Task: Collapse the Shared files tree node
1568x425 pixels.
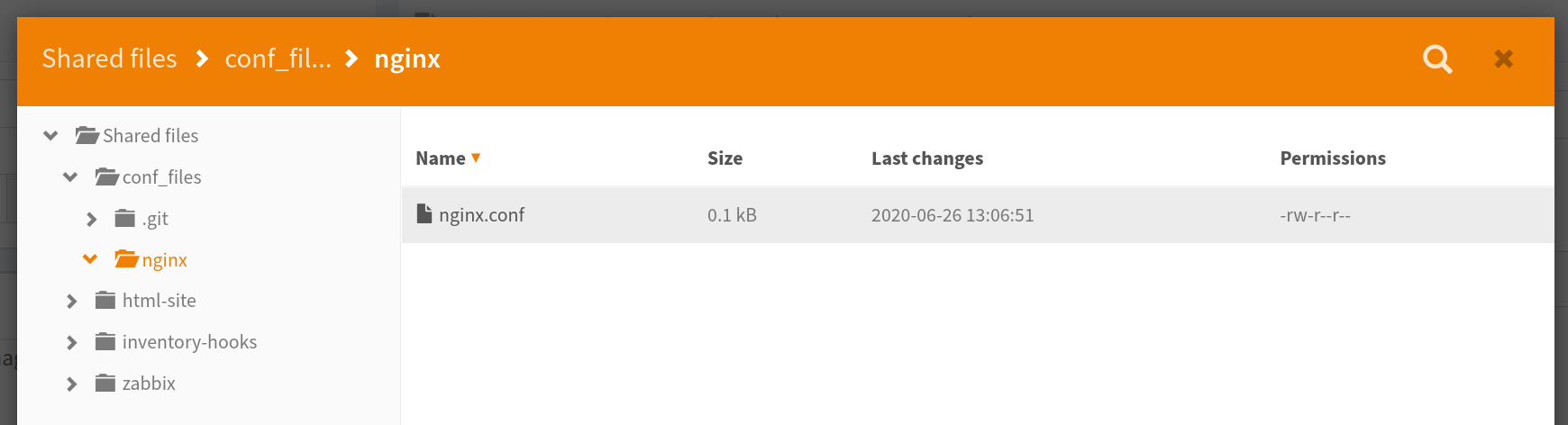Action: [50, 136]
